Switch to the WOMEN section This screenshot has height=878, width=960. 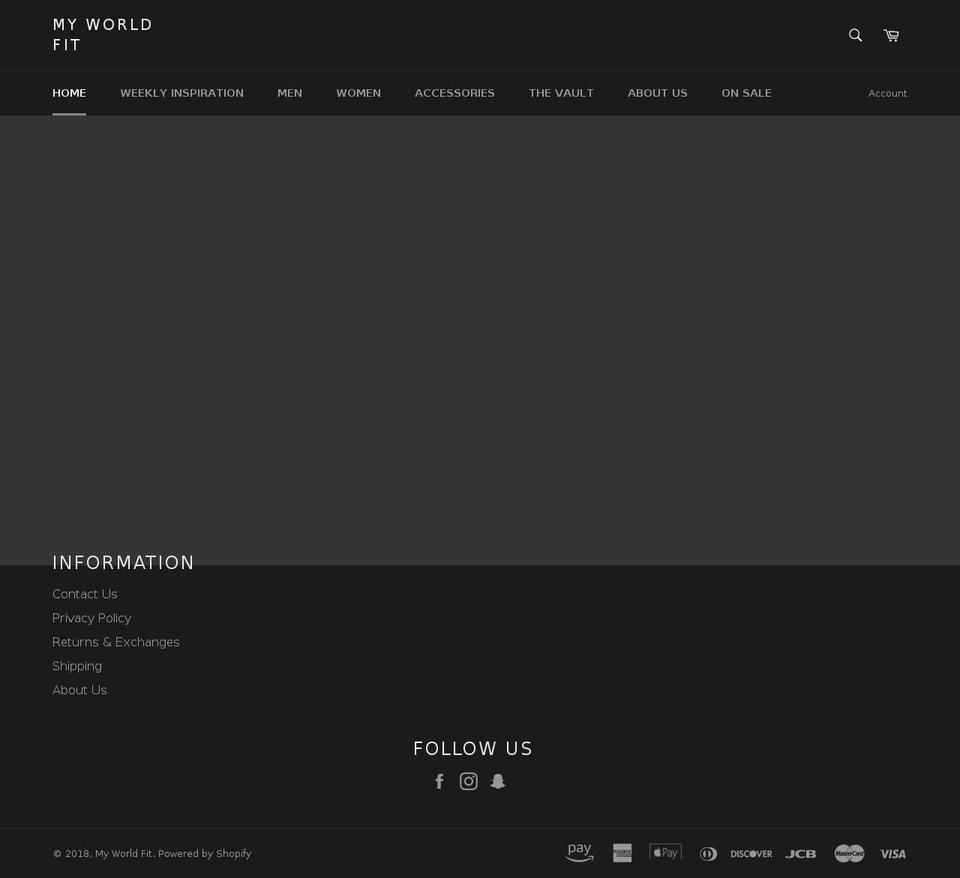pos(358,93)
